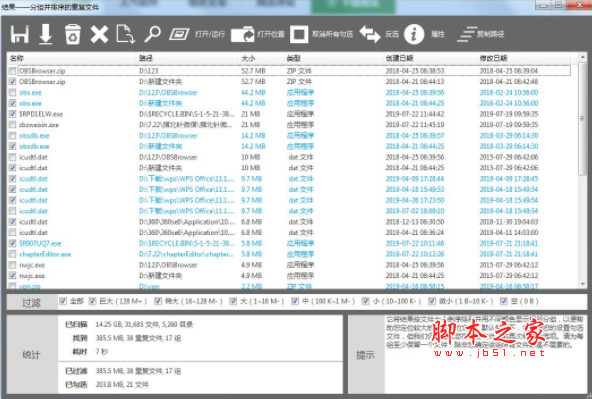Screen dimensions: 592x399
Task: Uncheck OBSBrowser.zip row in D:\新建文件夹
Action: 12,82
